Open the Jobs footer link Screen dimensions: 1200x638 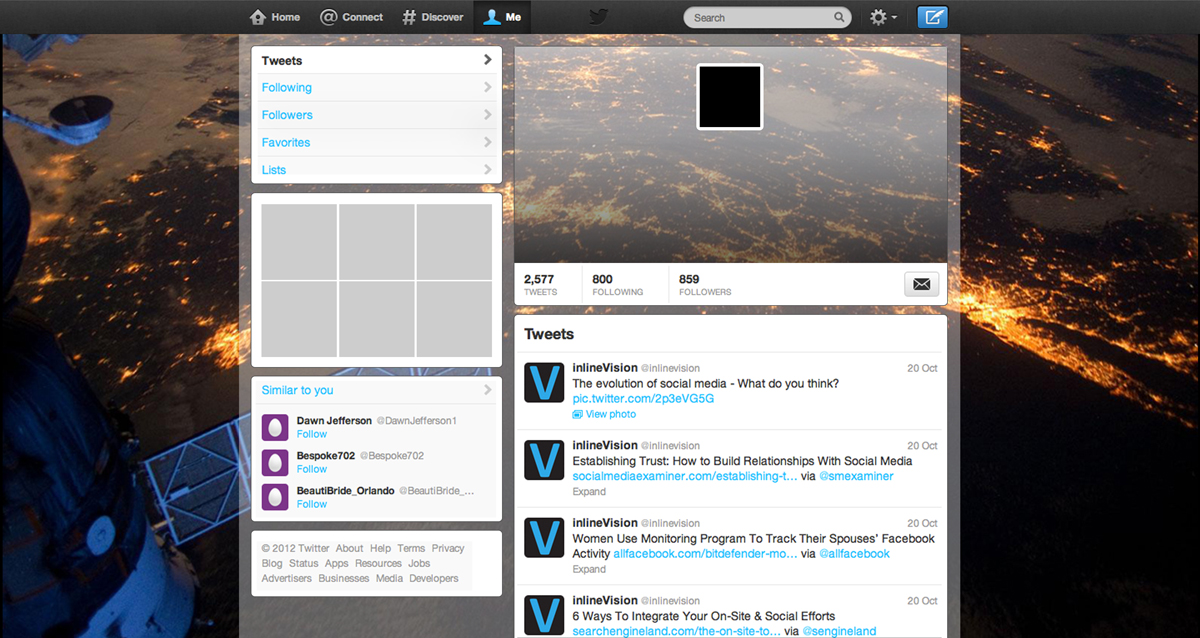[419, 563]
